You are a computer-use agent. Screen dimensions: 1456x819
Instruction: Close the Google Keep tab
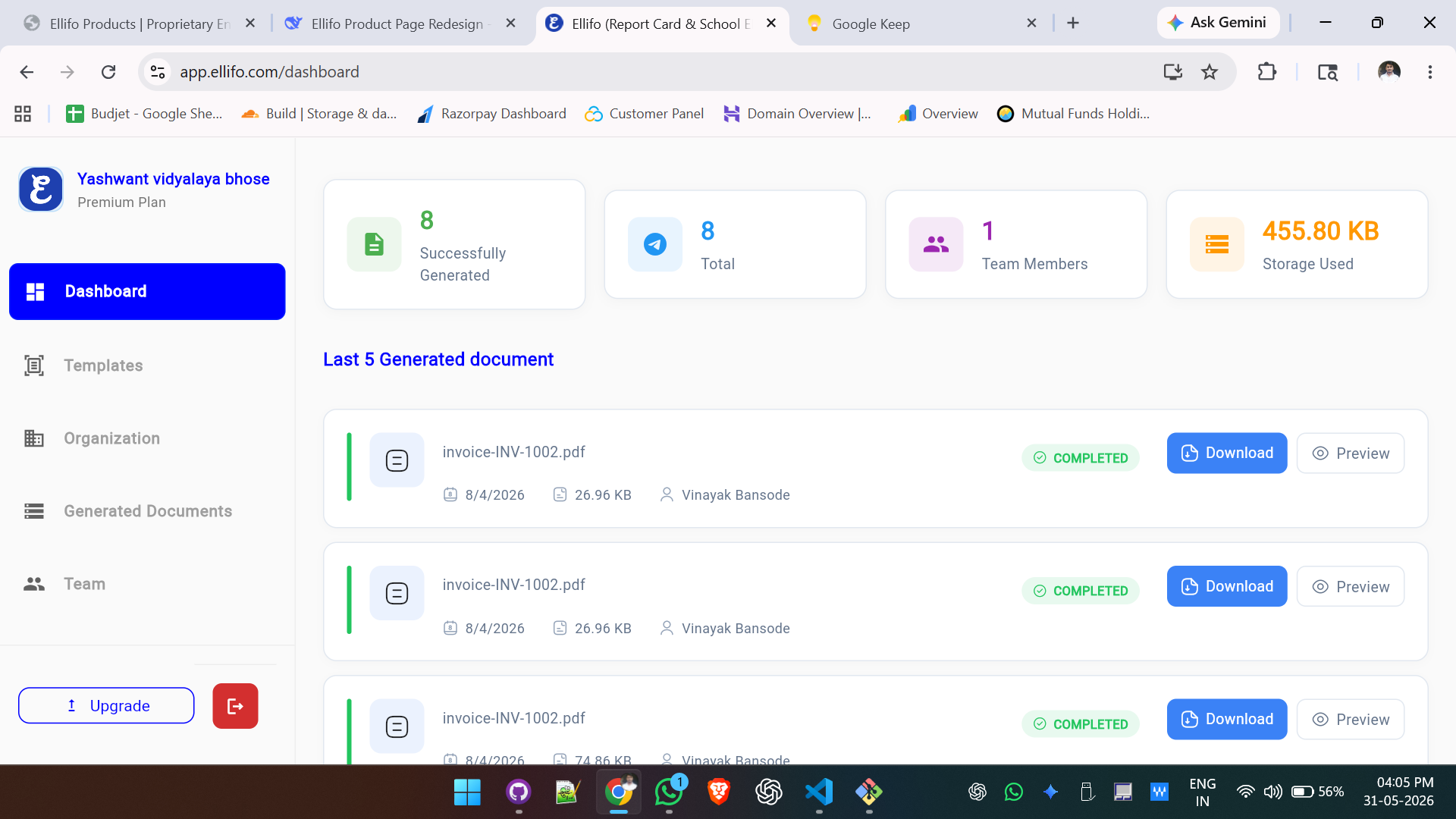[1031, 24]
